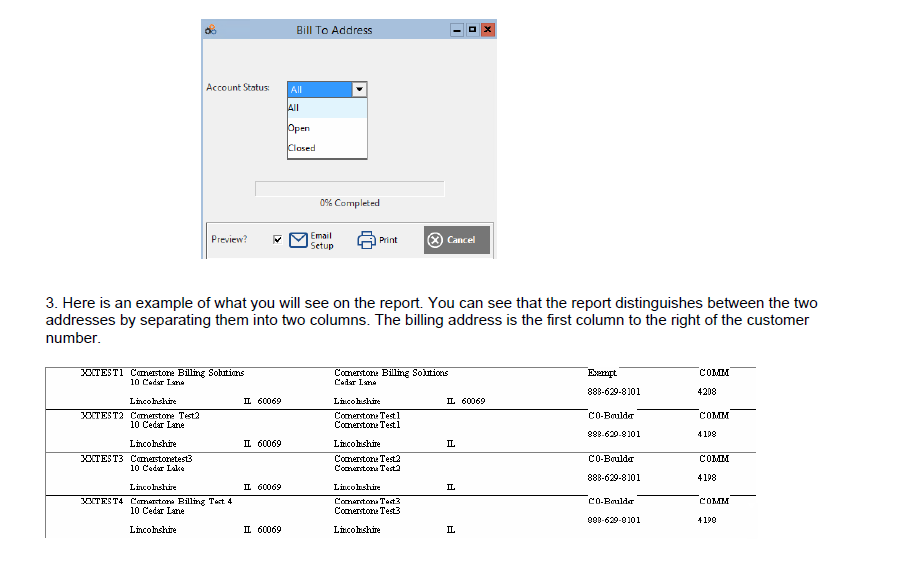Minimize the Bill To Address window
Image resolution: width=898 pixels, height=566 pixels.
click(456, 30)
